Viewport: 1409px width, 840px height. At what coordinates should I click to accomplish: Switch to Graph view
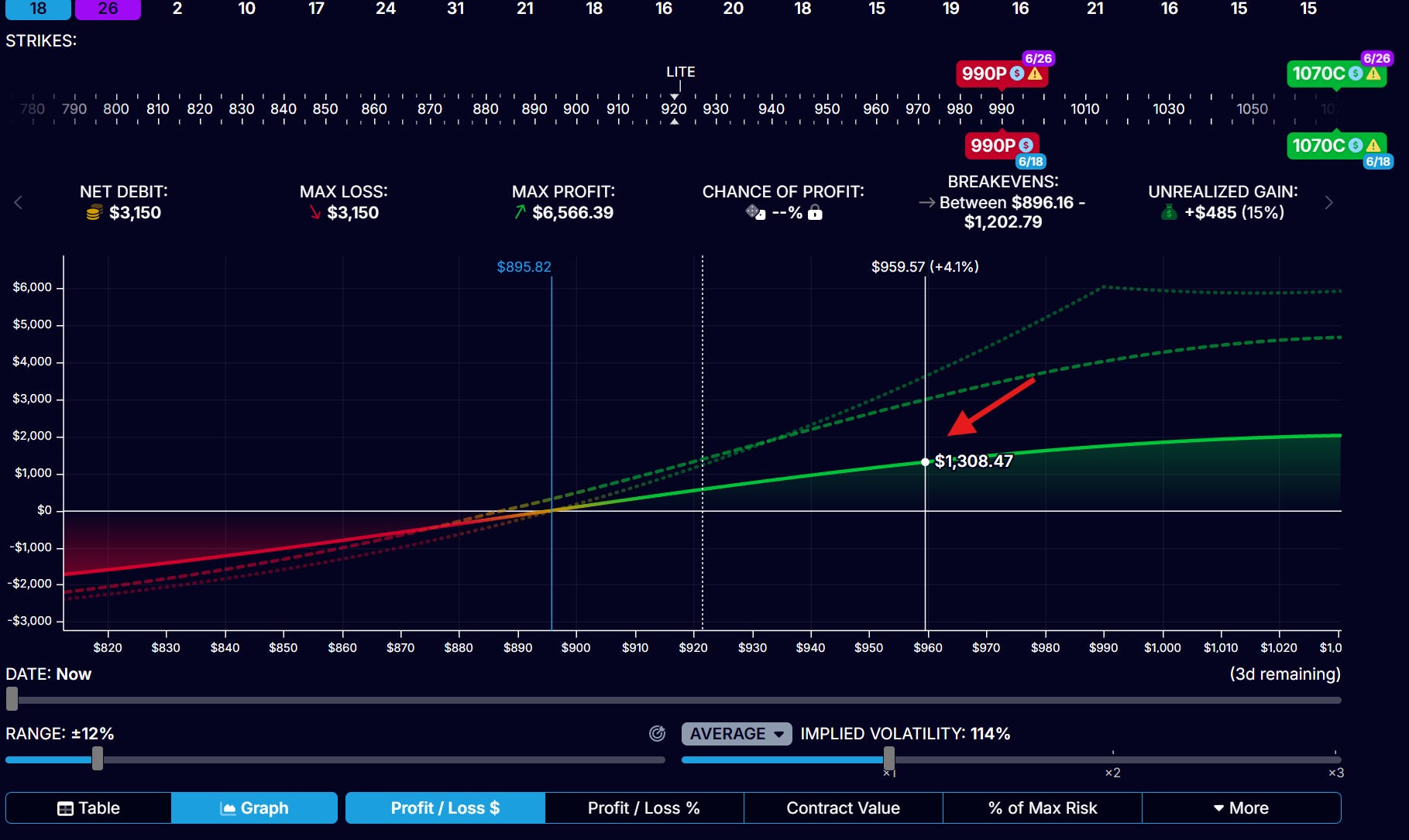pyautogui.click(x=254, y=808)
